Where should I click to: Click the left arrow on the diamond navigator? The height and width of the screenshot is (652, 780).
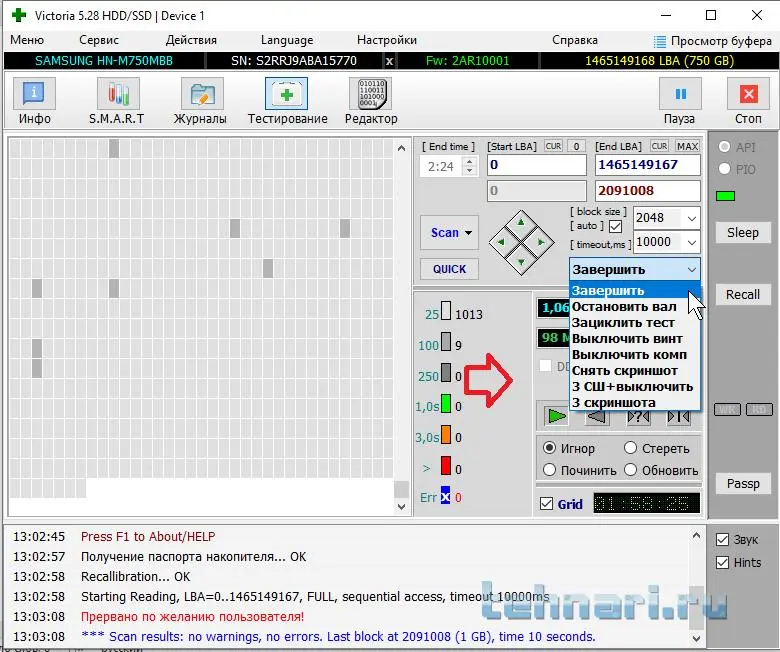point(501,242)
